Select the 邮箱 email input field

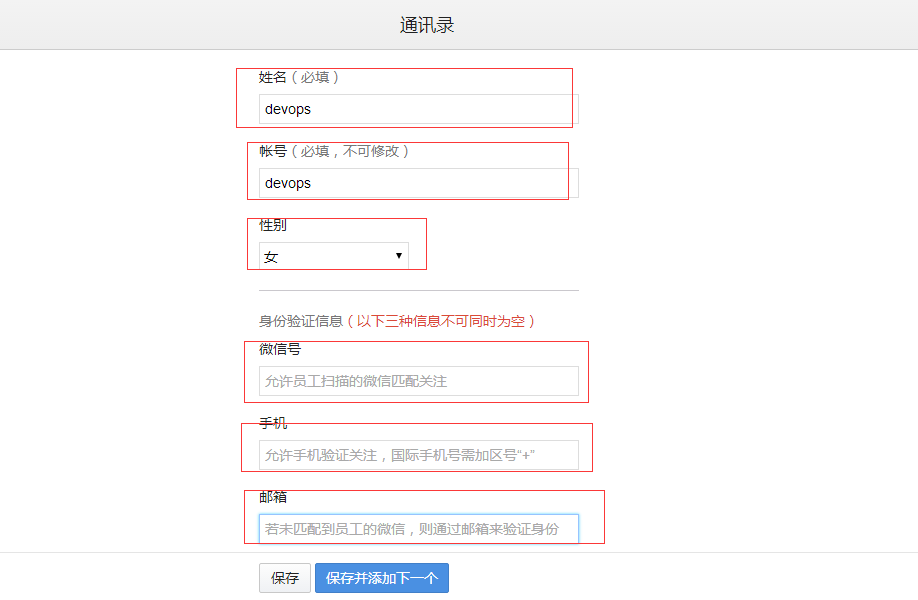coord(419,529)
